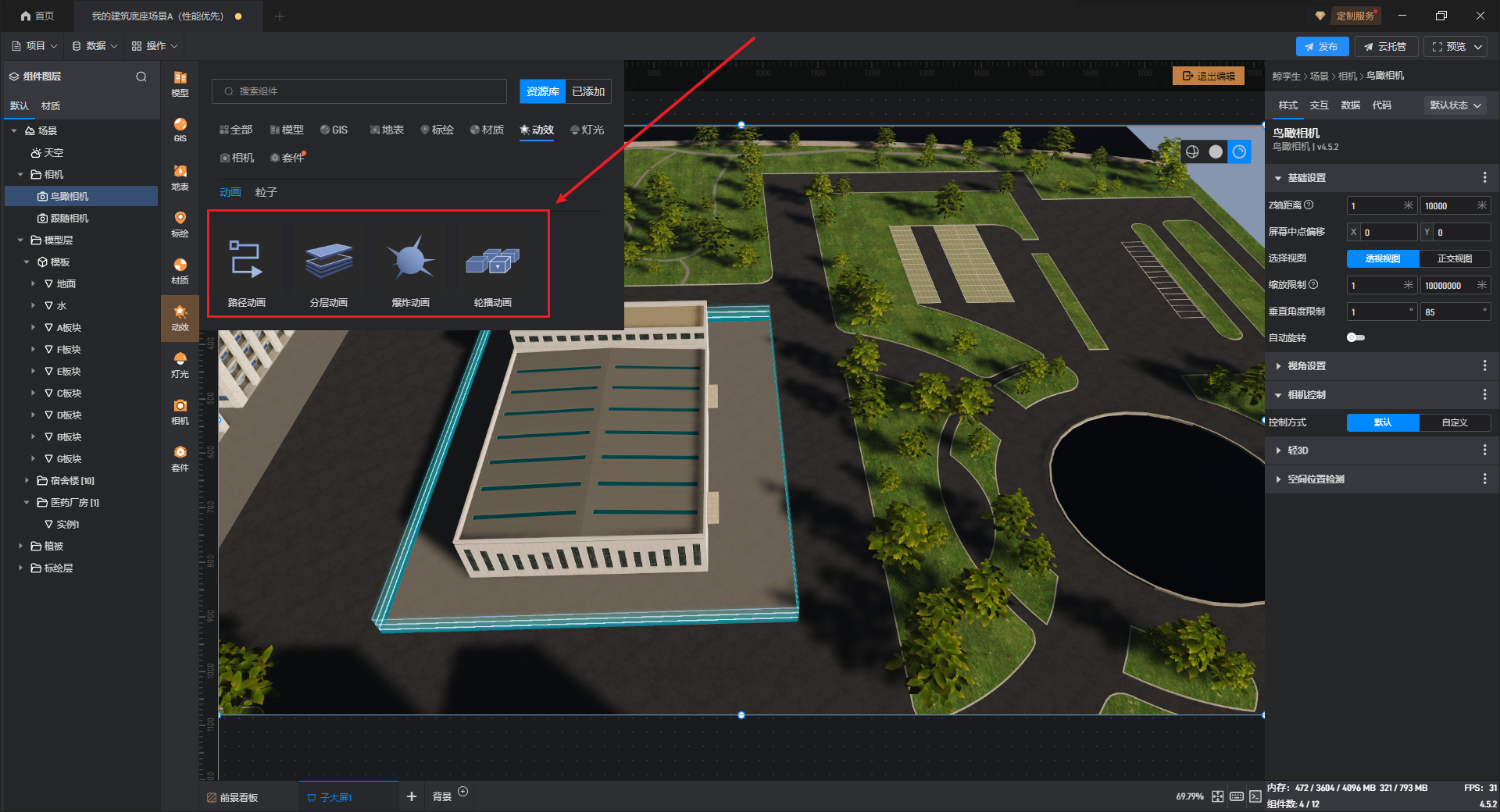Switch to the 代码 properties tab
The height and width of the screenshot is (812, 1500).
(x=1381, y=105)
